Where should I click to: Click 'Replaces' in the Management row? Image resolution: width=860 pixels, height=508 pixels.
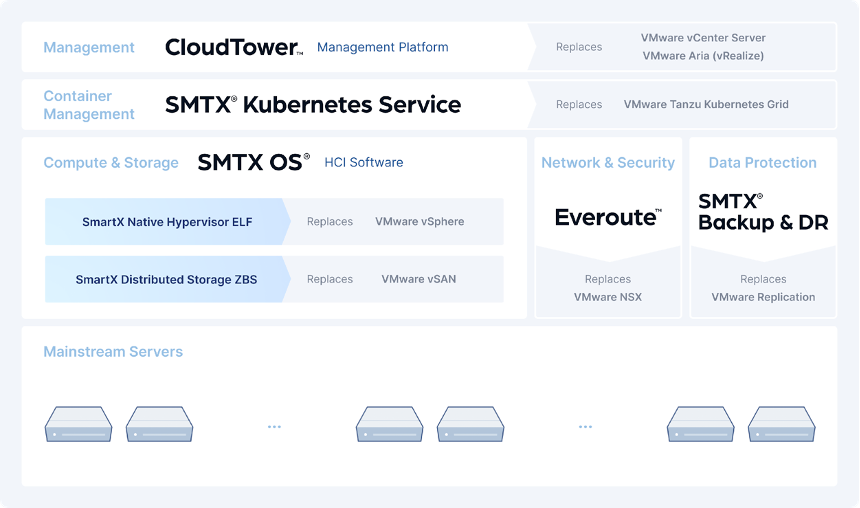click(x=579, y=47)
